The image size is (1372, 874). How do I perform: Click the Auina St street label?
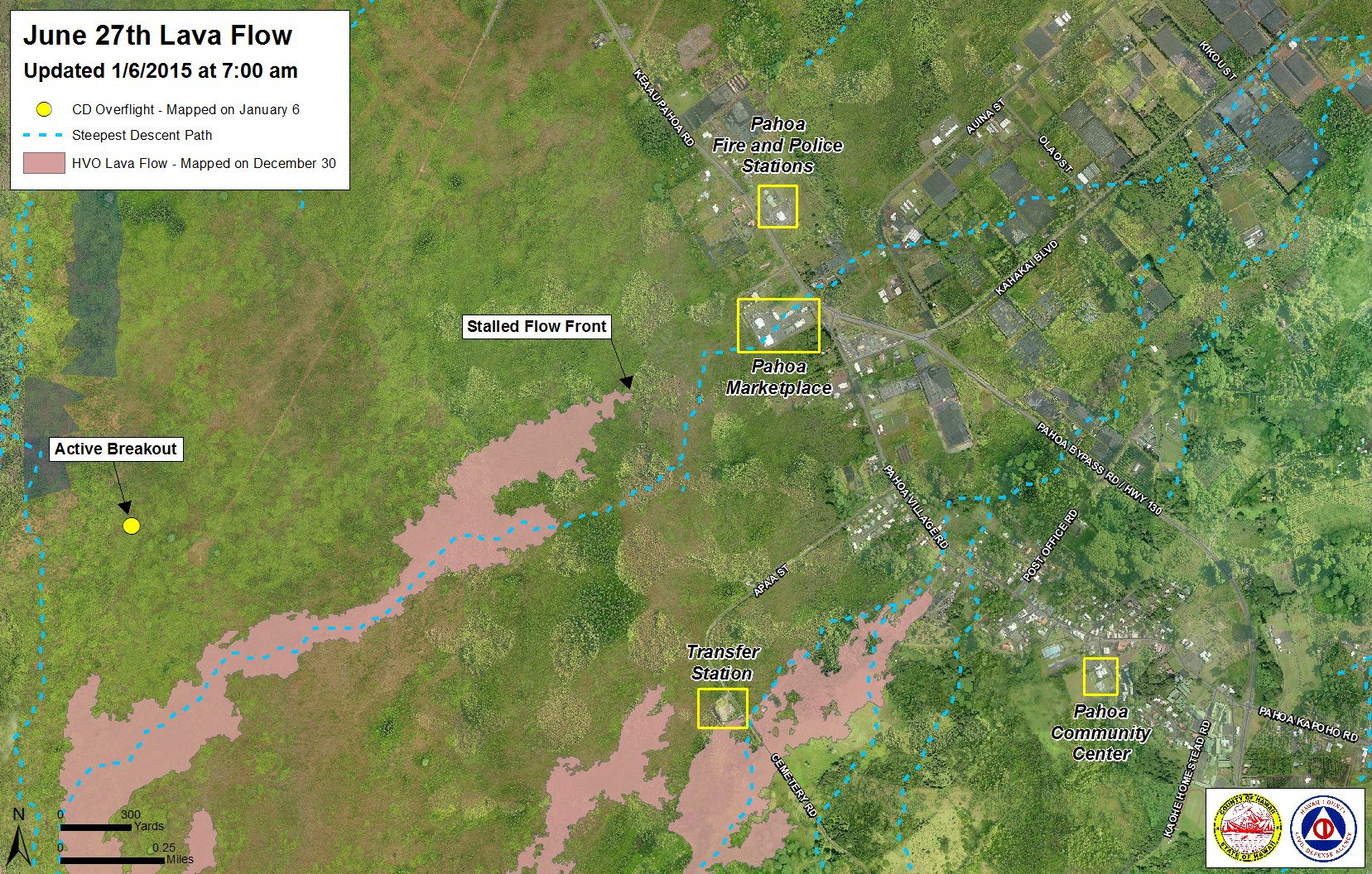pyautogui.click(x=984, y=117)
